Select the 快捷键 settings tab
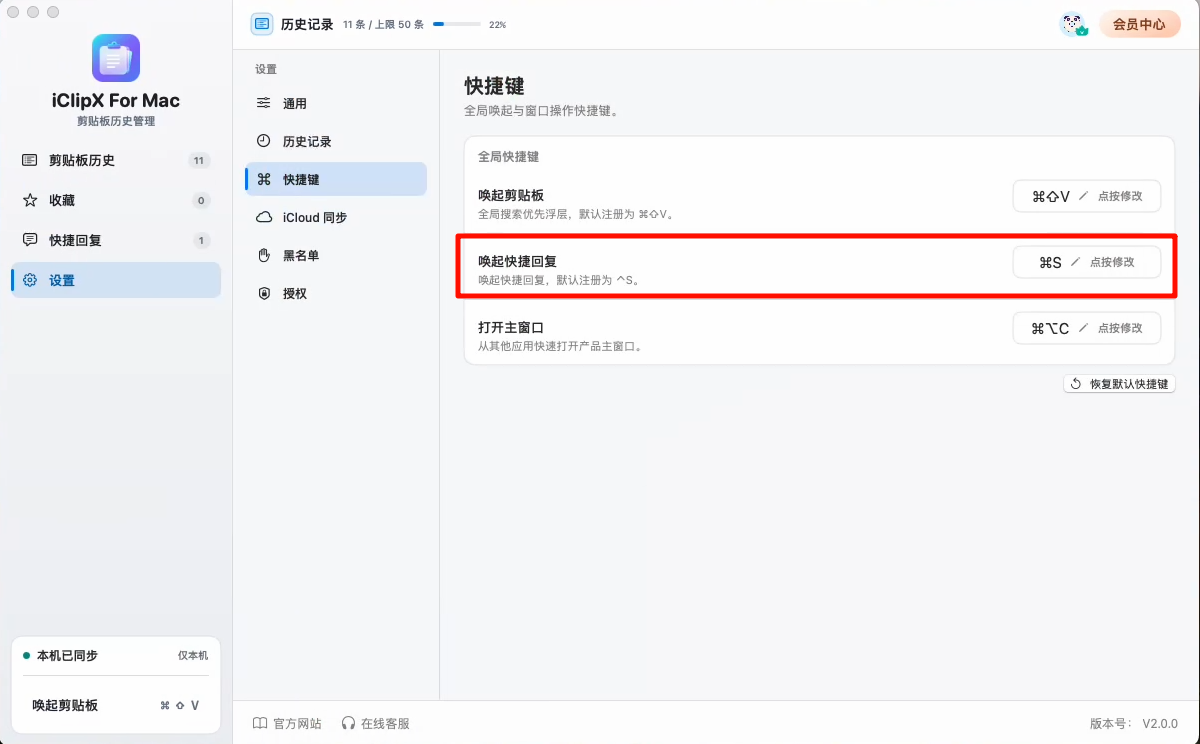Viewport: 1200px width, 744px height. (336, 179)
